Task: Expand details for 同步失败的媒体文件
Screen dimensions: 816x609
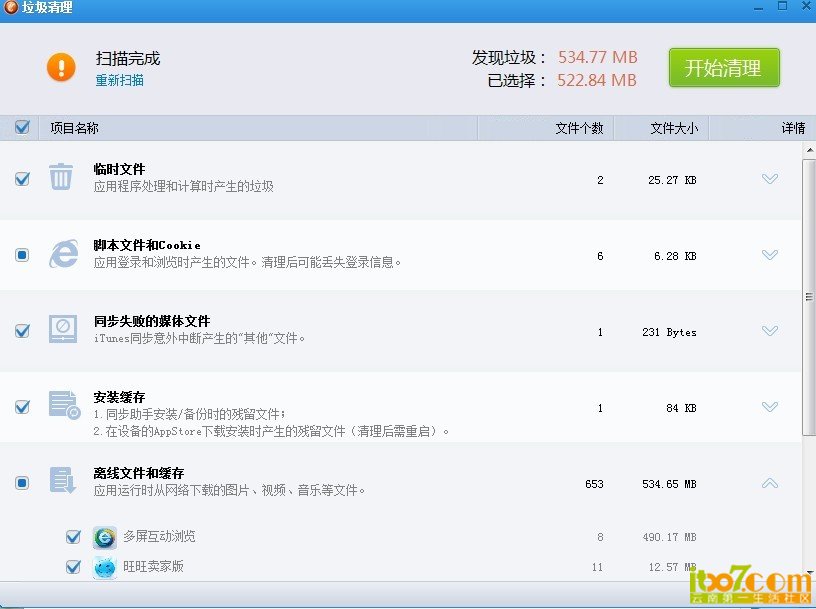Action: click(x=770, y=331)
